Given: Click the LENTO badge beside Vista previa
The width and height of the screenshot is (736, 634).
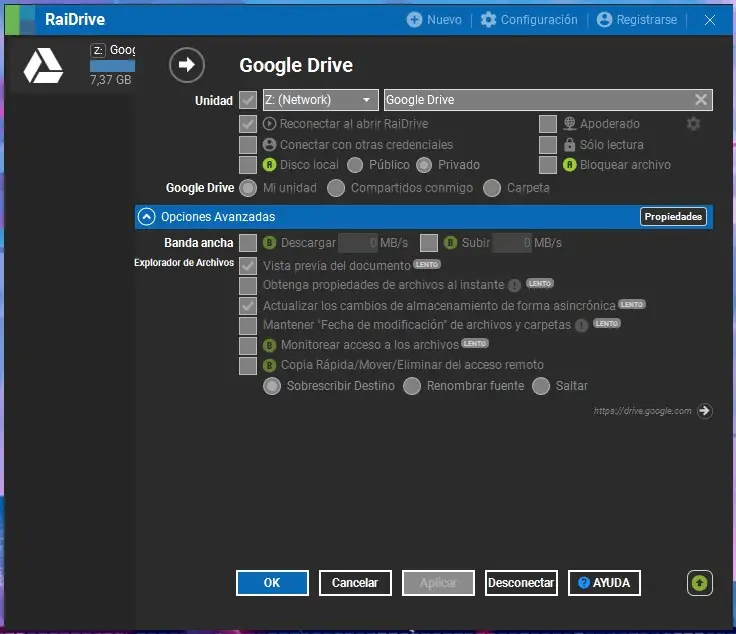Looking at the screenshot, I should [427, 264].
